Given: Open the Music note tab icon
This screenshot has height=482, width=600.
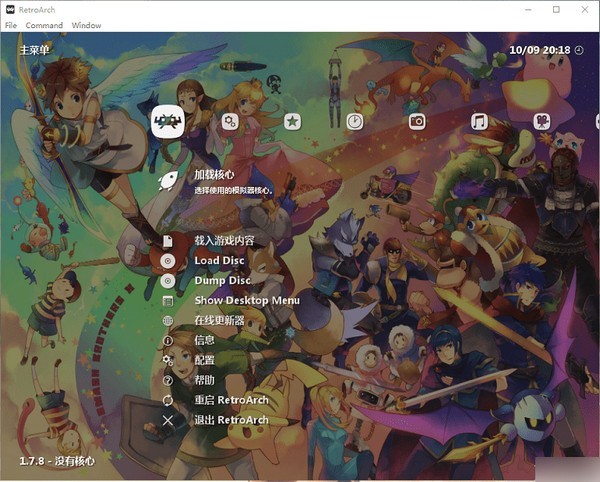Looking at the screenshot, I should [x=479, y=122].
